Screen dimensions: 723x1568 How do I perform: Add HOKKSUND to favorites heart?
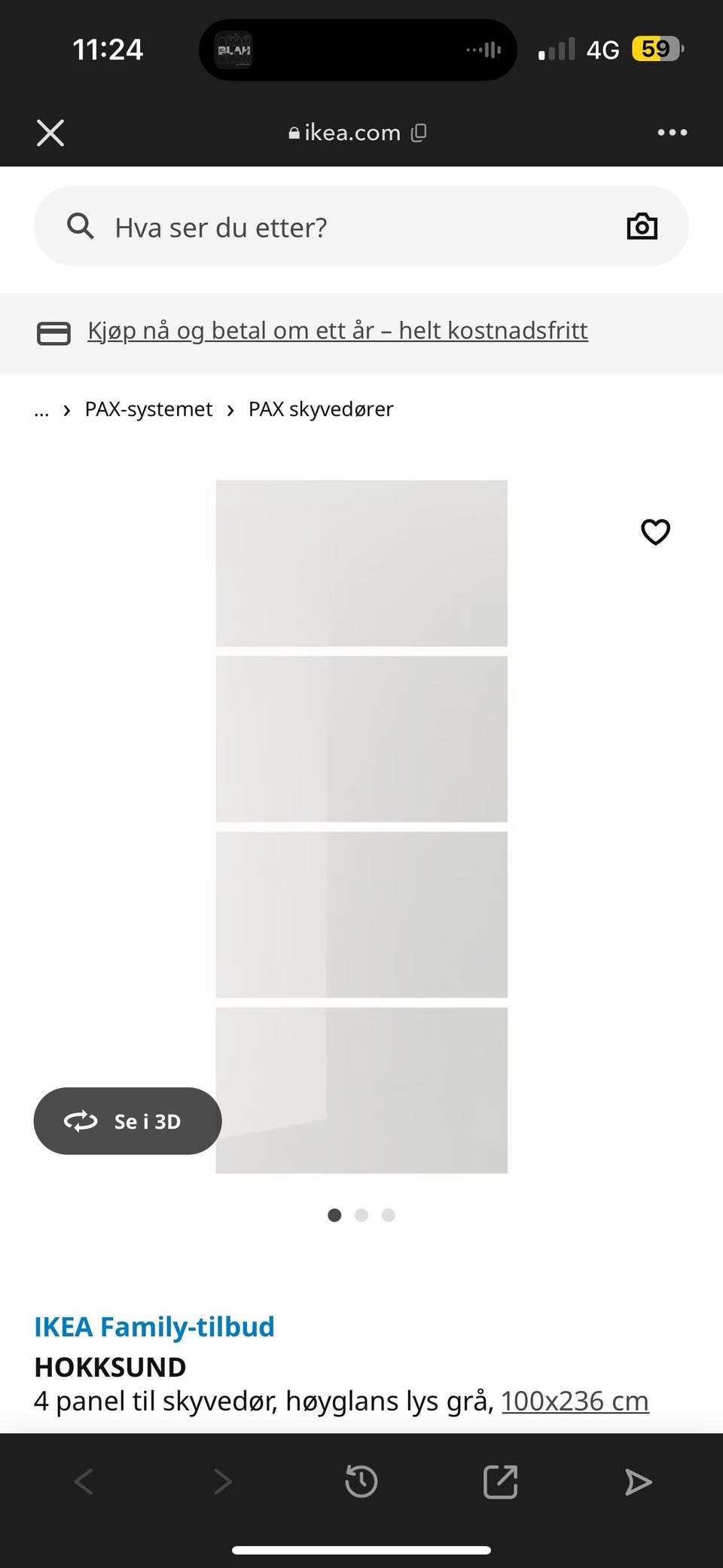[x=655, y=532]
